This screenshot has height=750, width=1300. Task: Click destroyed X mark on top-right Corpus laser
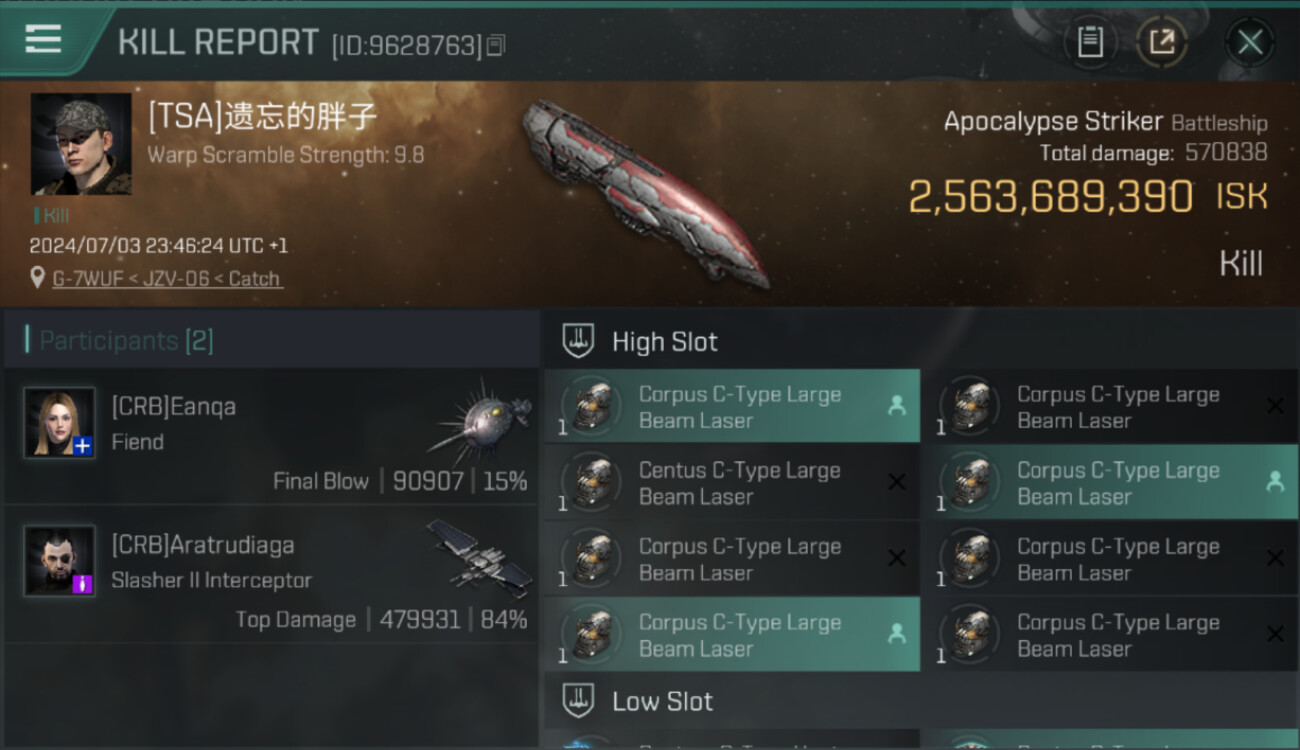pyautogui.click(x=1275, y=406)
